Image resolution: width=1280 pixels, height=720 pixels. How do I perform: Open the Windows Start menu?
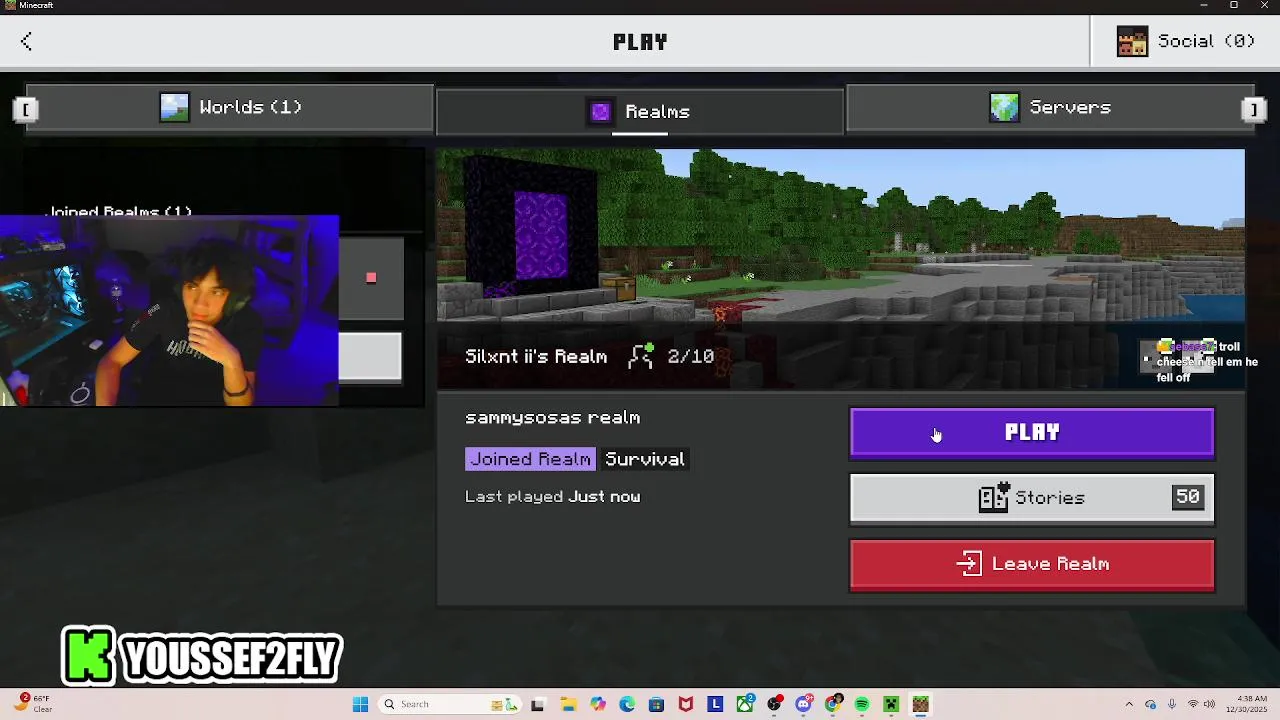point(360,704)
